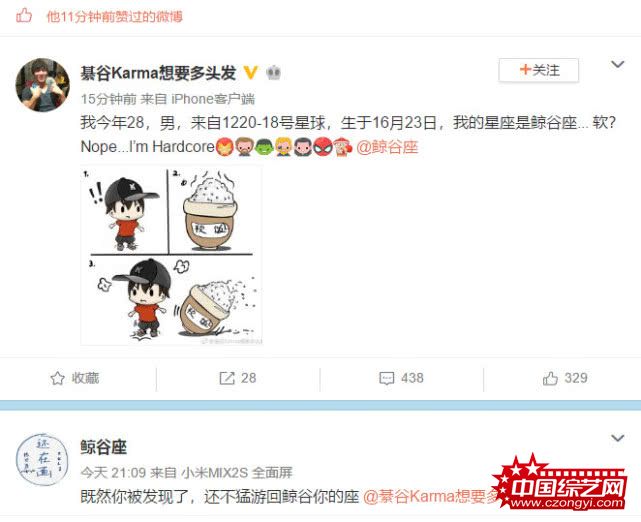Open comments icon showing 438
This screenshot has height=522, width=641.
(x=401, y=378)
